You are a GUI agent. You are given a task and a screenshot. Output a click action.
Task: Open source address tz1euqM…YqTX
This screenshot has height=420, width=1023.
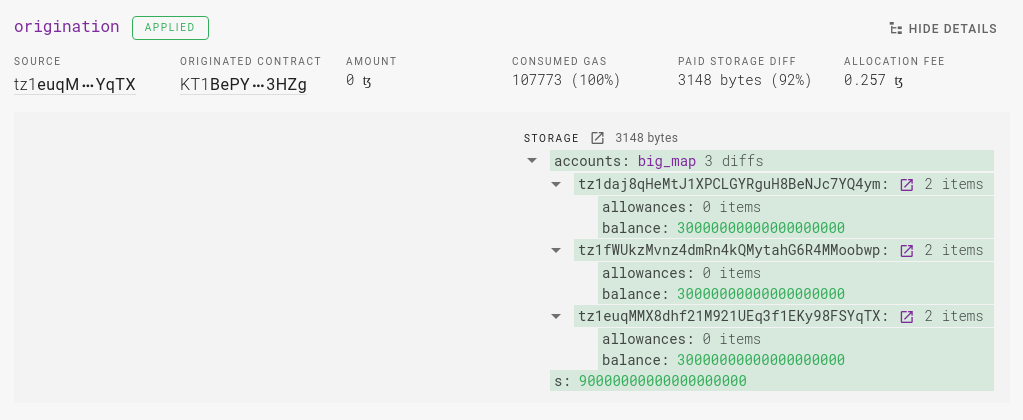(x=74, y=85)
